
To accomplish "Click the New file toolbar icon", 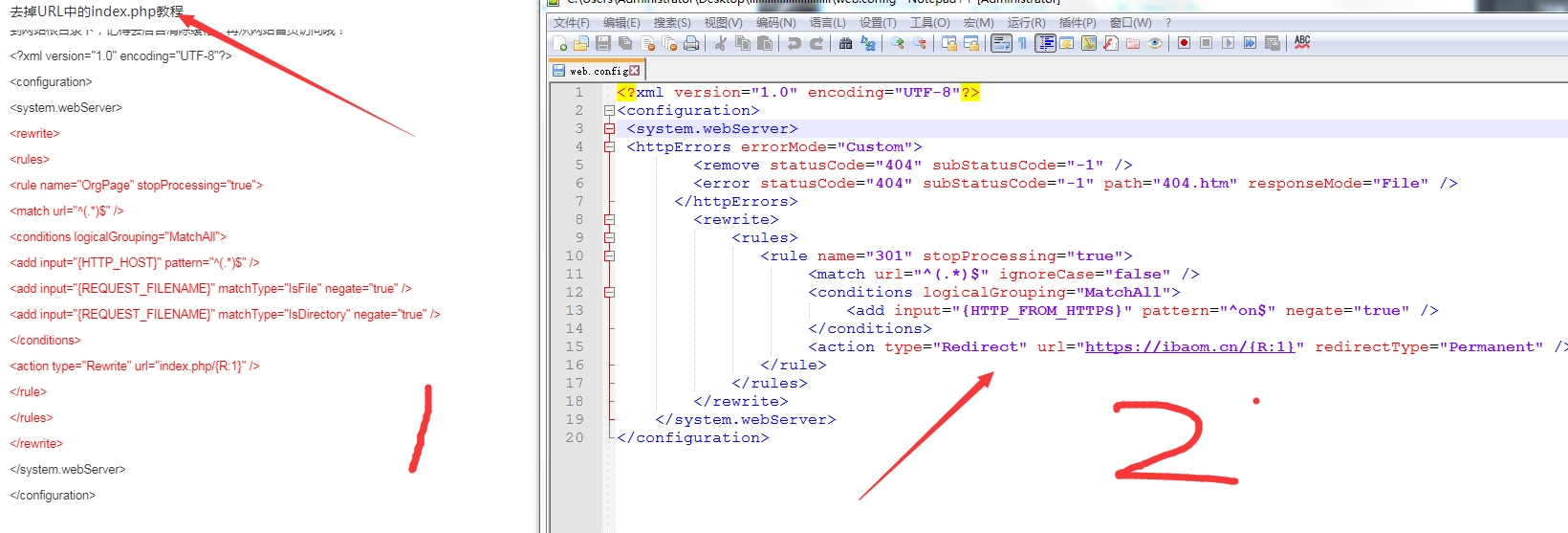I will click(560, 43).
